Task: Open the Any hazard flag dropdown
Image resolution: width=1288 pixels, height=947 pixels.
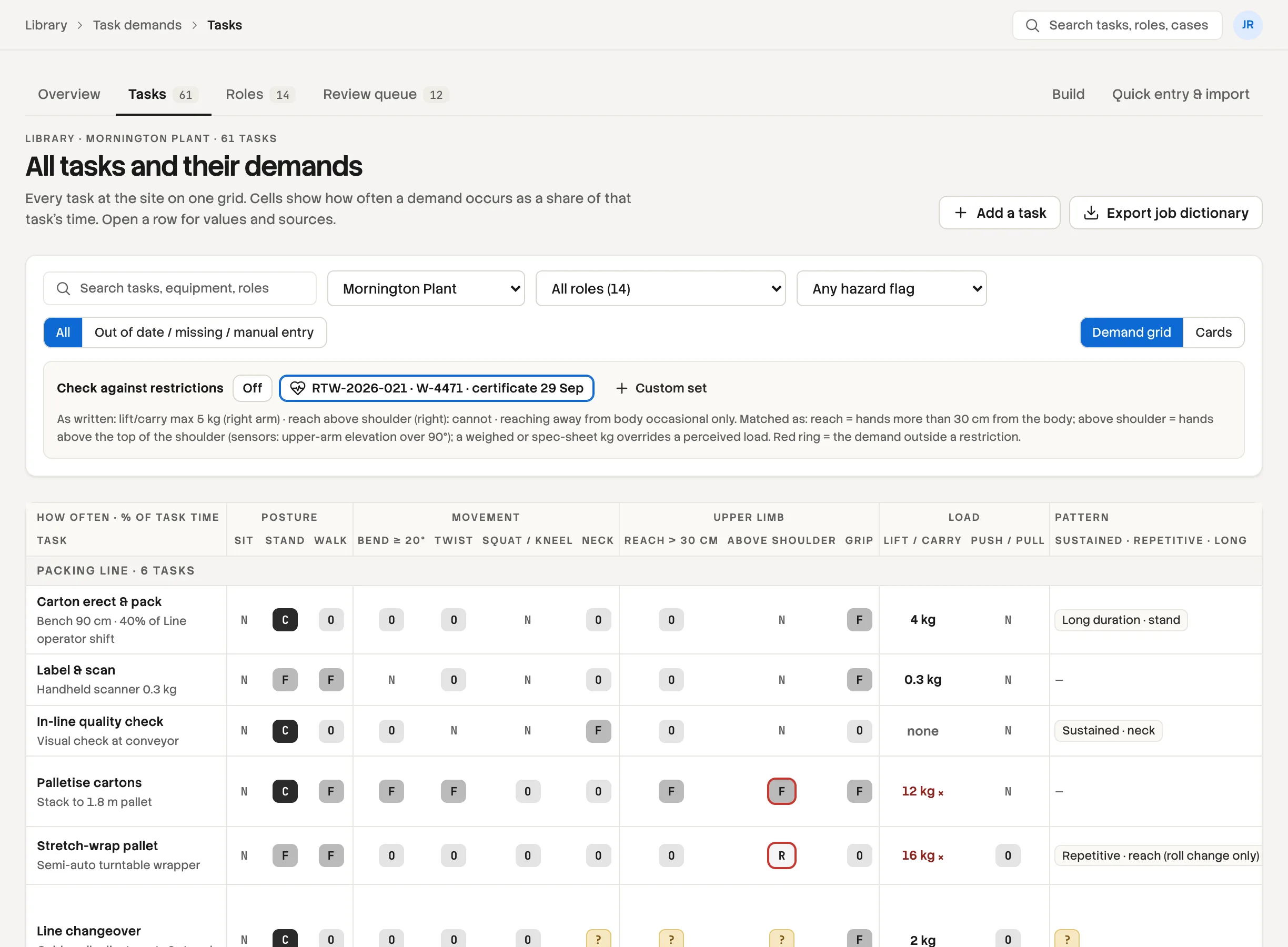Action: click(891, 288)
